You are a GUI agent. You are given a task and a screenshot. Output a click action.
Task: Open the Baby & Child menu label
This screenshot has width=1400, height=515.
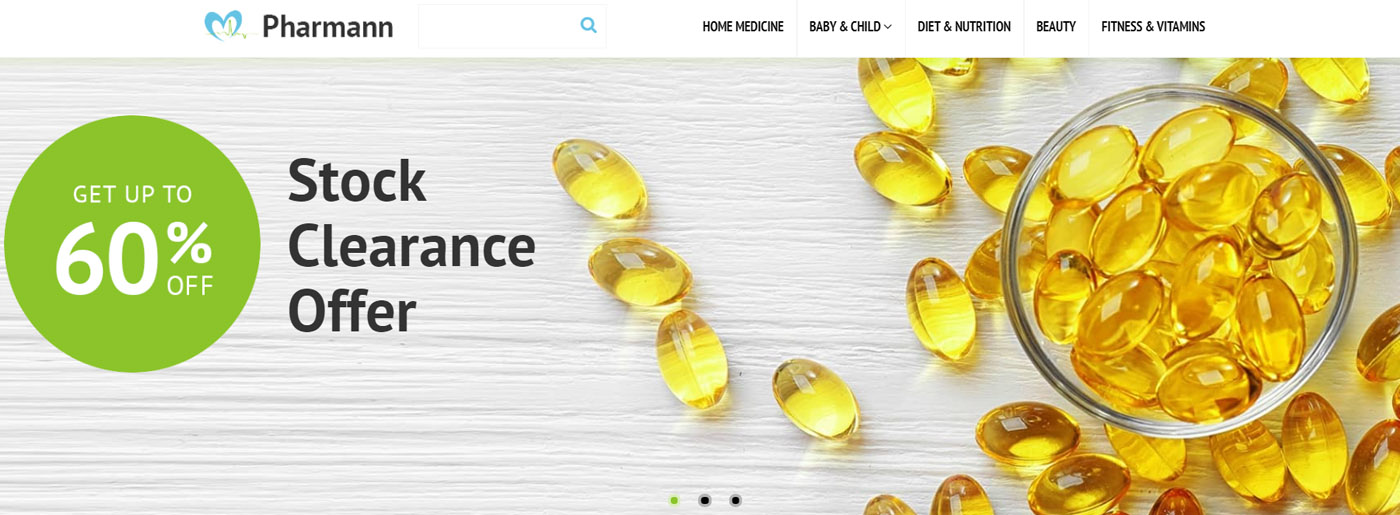pyautogui.click(x=845, y=27)
